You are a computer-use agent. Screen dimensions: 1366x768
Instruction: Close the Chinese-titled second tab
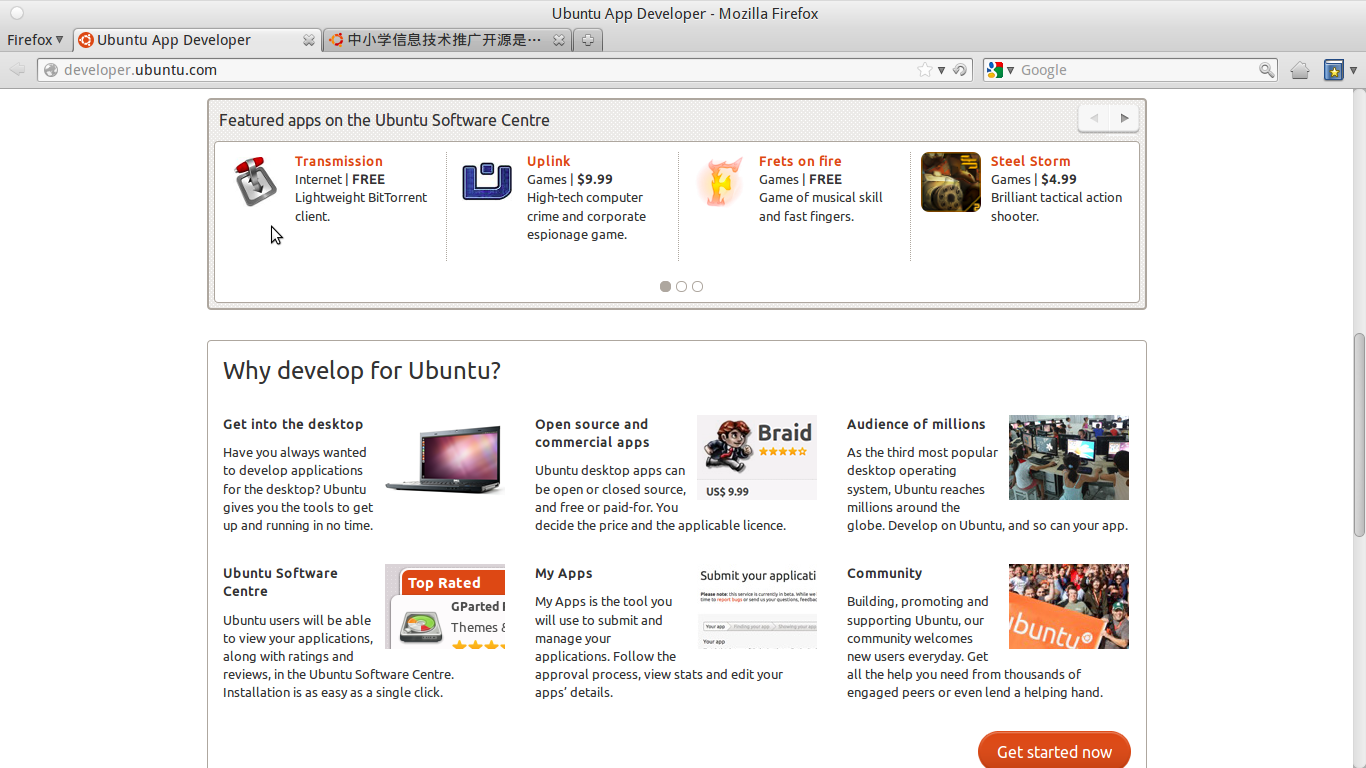[x=559, y=40]
